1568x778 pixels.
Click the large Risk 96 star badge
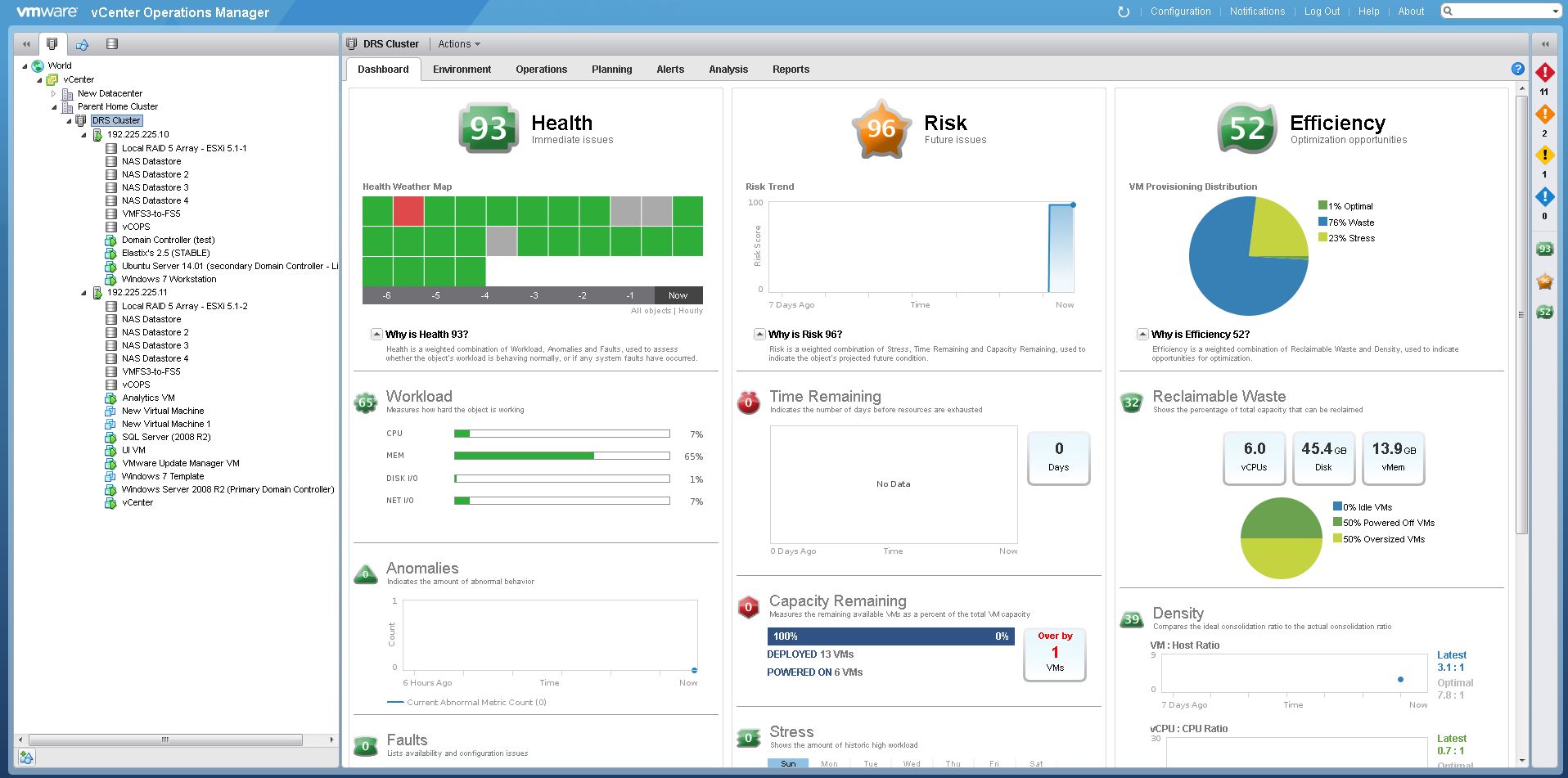(881, 128)
